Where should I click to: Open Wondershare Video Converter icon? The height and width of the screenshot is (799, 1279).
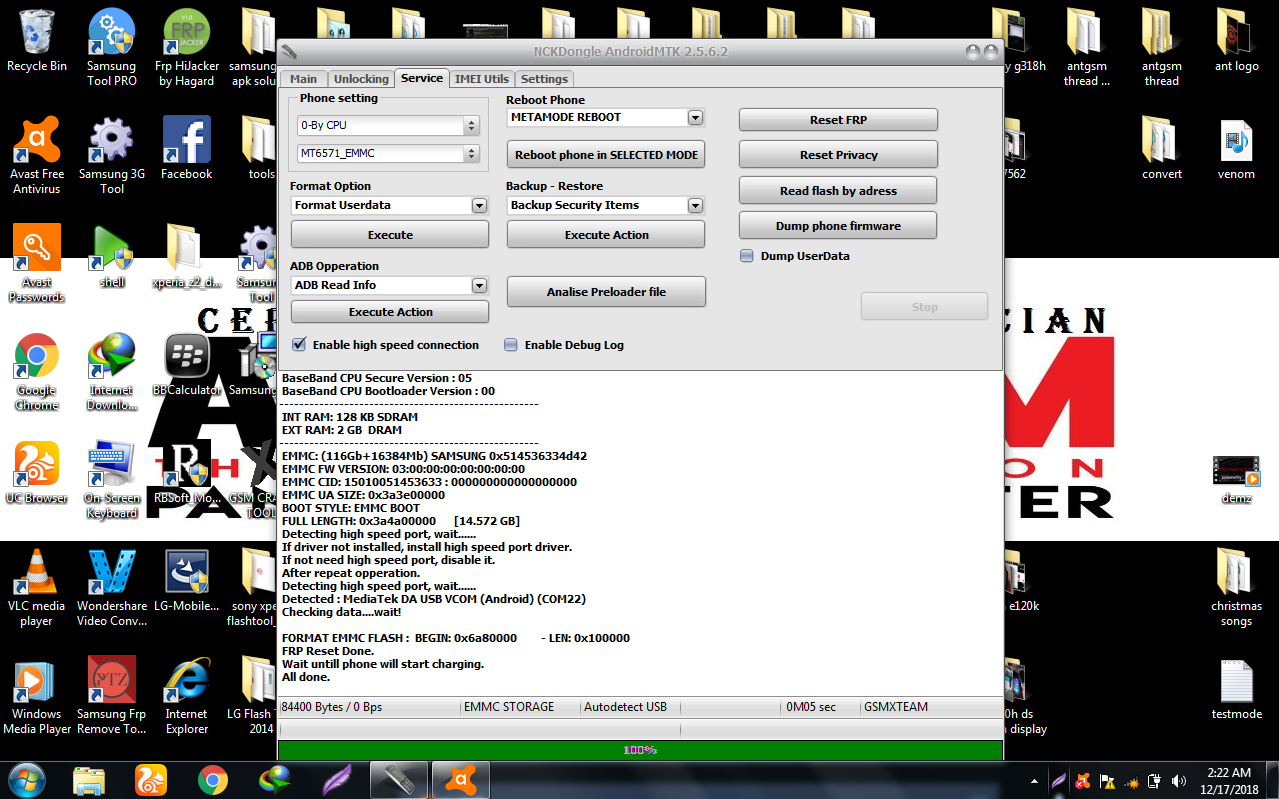[111, 588]
